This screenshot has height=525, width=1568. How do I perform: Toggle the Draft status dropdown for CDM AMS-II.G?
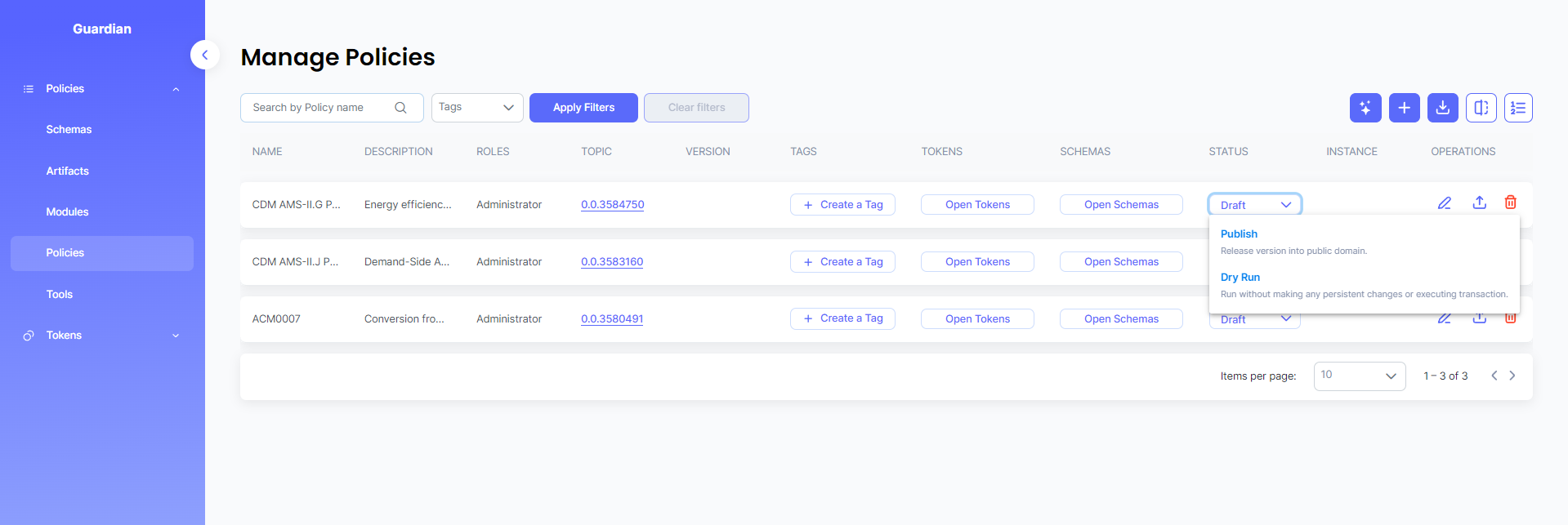[1255, 205]
